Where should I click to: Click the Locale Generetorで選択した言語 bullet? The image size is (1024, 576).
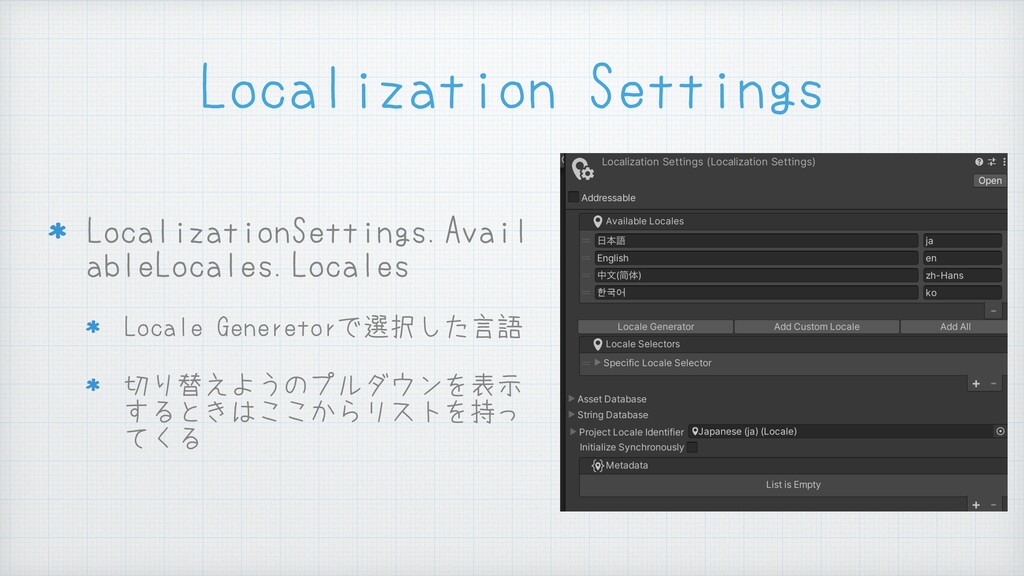click(323, 327)
